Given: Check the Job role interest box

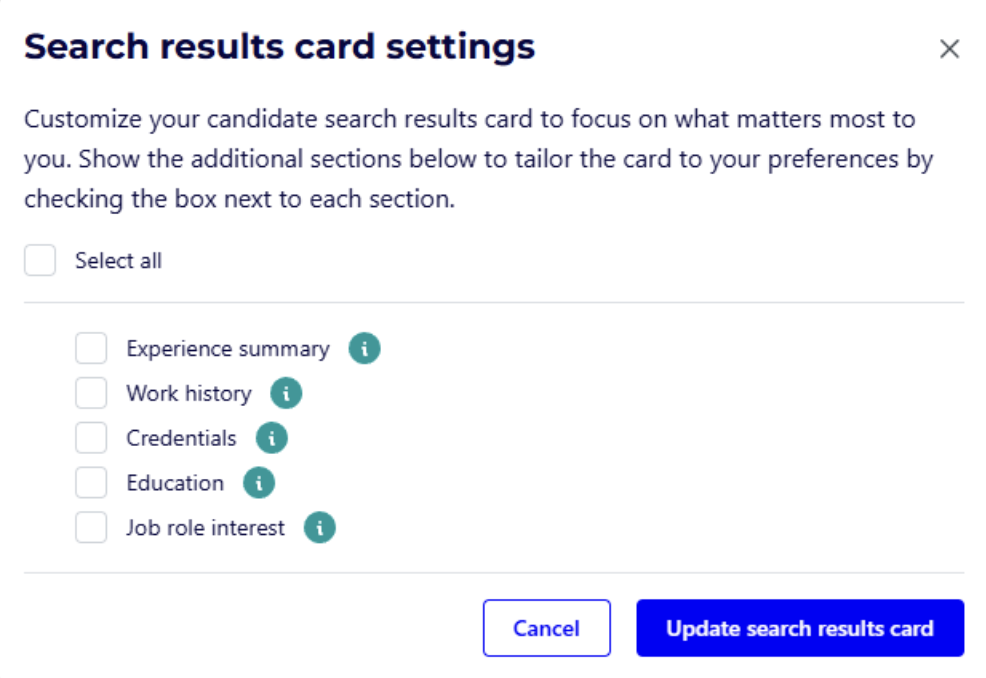Looking at the screenshot, I should click(91, 527).
